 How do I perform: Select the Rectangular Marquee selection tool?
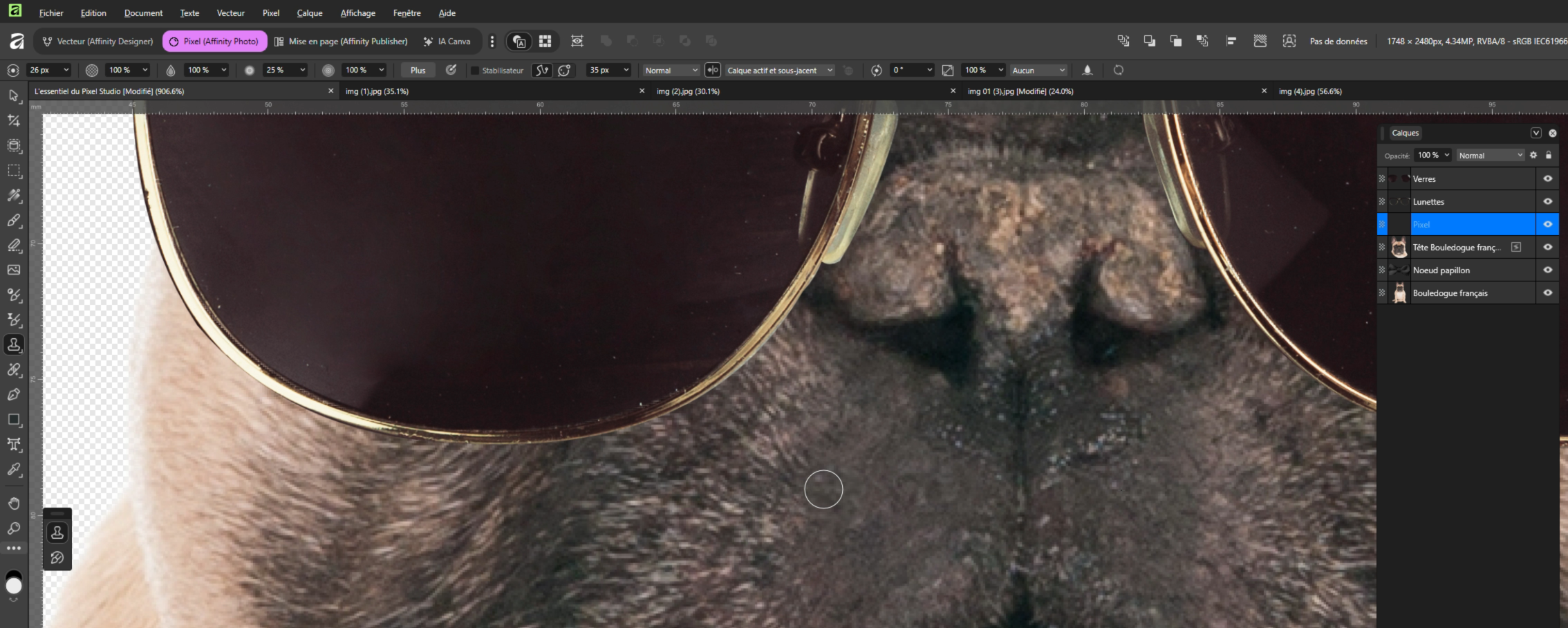coord(14,171)
